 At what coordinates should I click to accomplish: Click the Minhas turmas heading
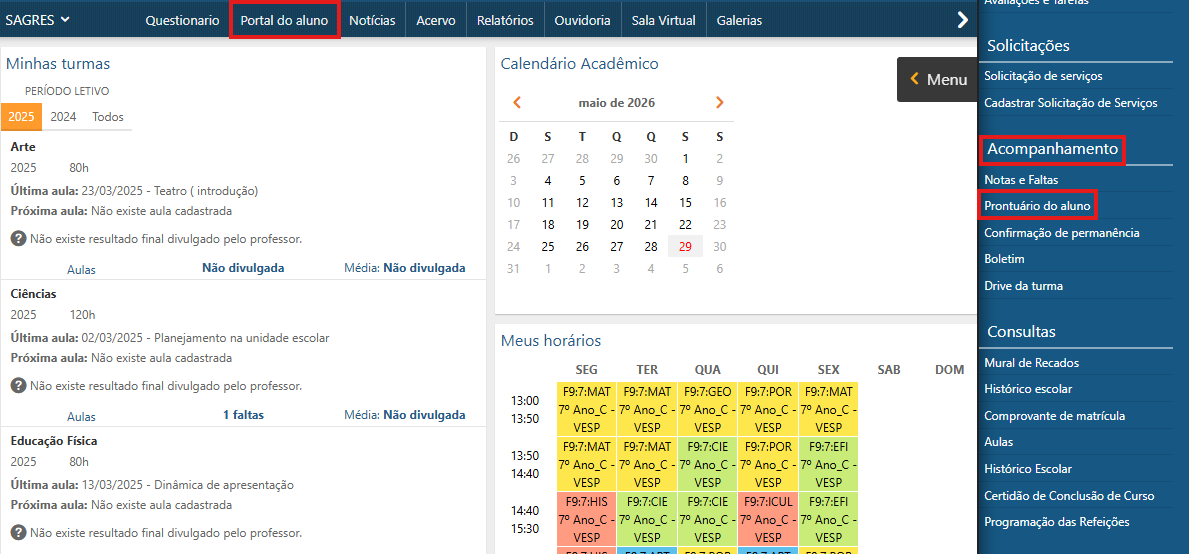click(x=58, y=64)
